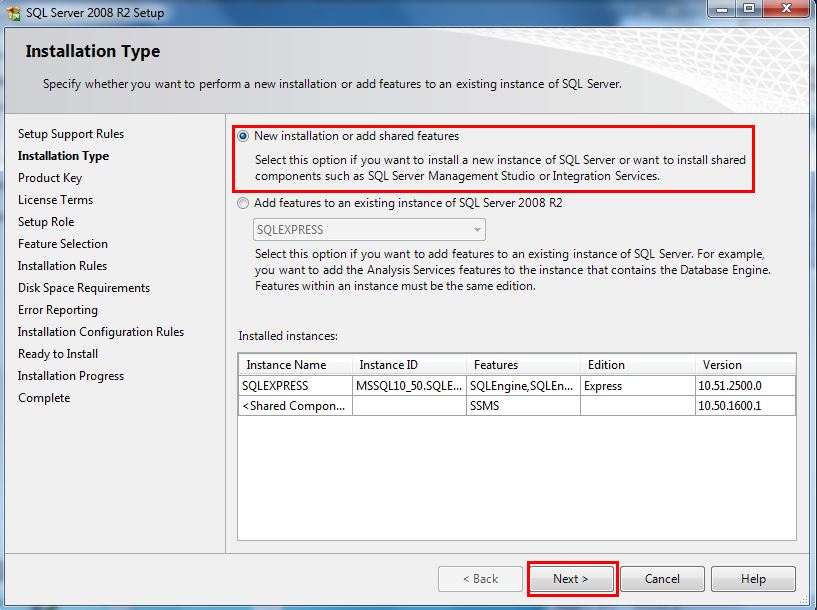Select Feature Selection step in sidebar
This screenshot has height=610, width=817.
click(x=63, y=244)
